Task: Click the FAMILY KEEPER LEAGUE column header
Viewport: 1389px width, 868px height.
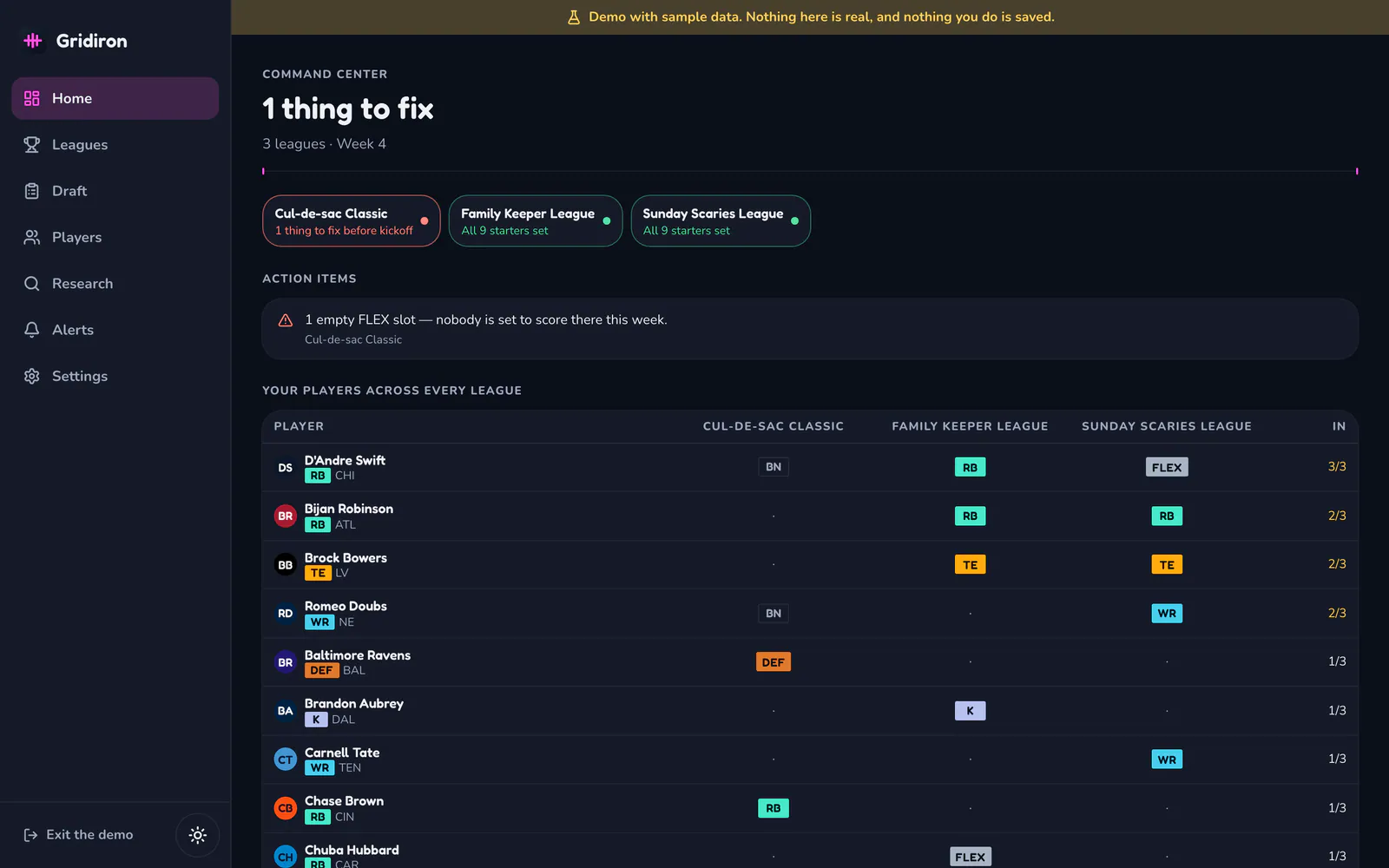Action: pyautogui.click(x=970, y=426)
